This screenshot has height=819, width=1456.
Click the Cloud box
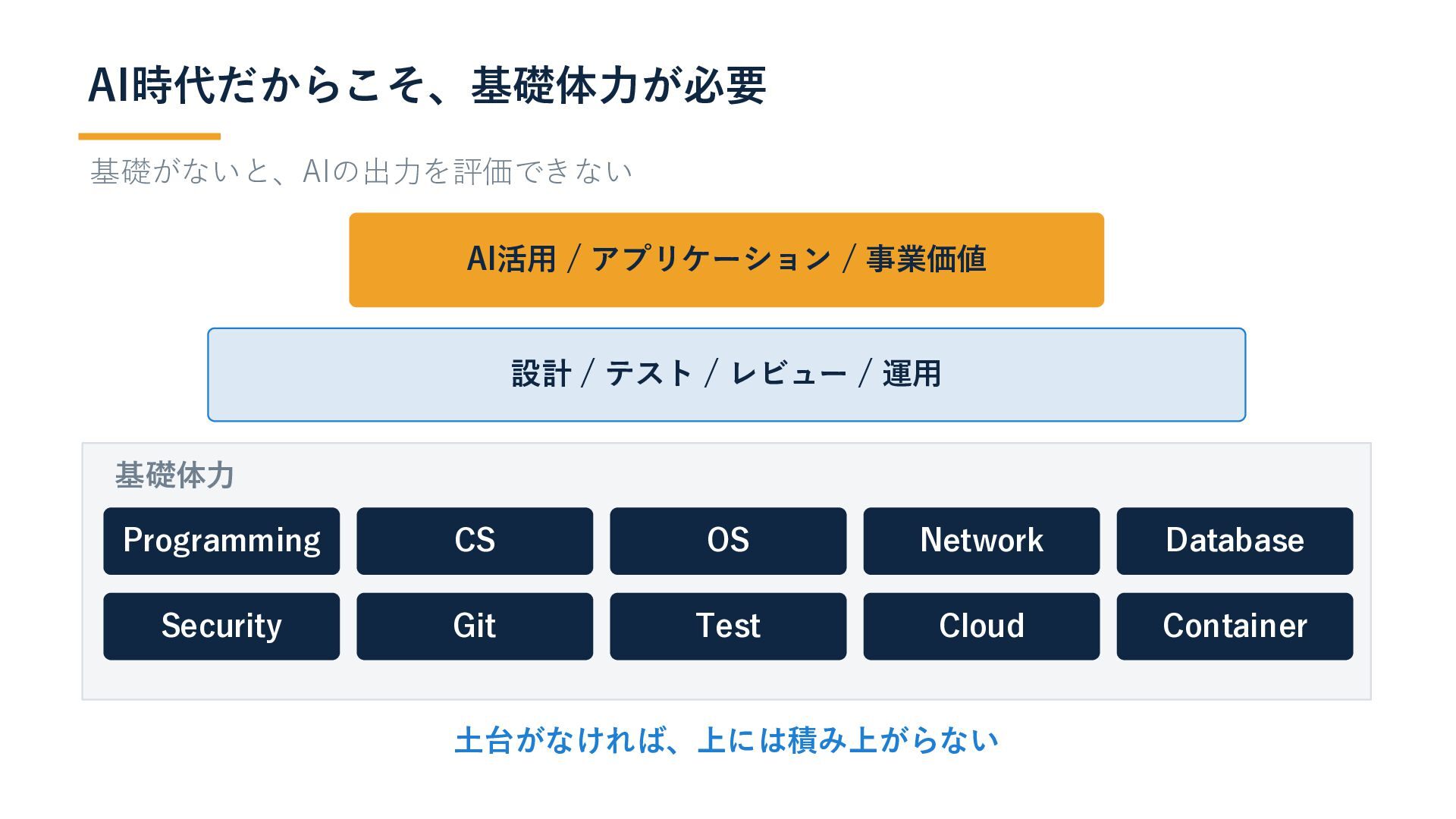click(981, 626)
